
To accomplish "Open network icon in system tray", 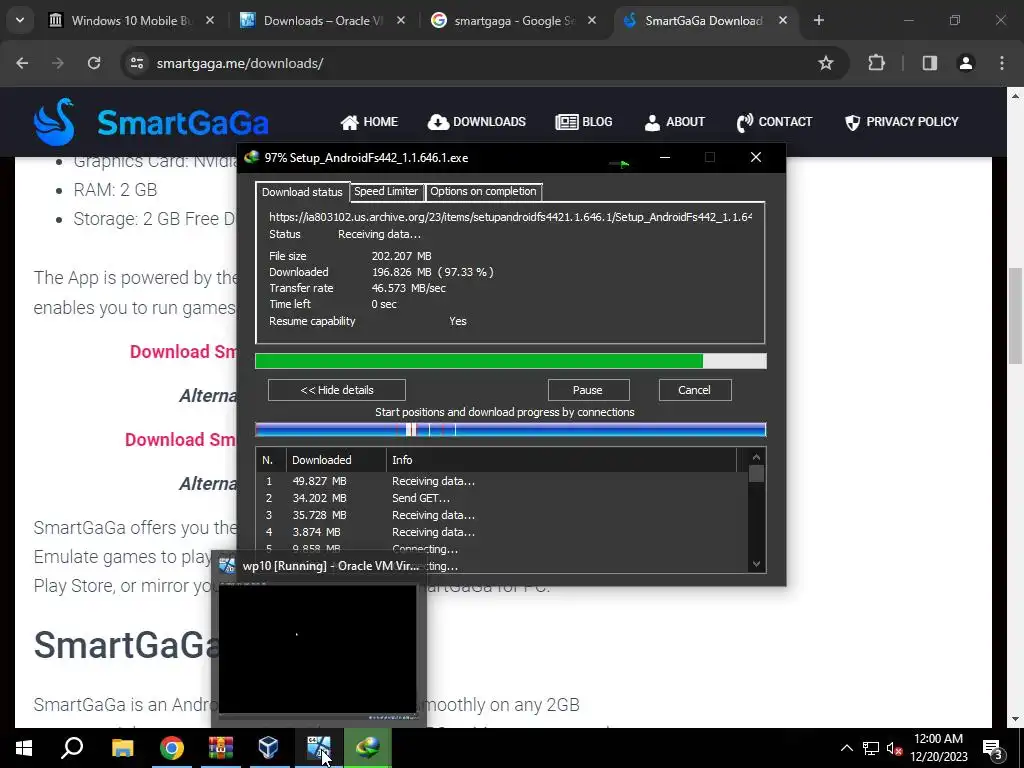I will click(871, 748).
